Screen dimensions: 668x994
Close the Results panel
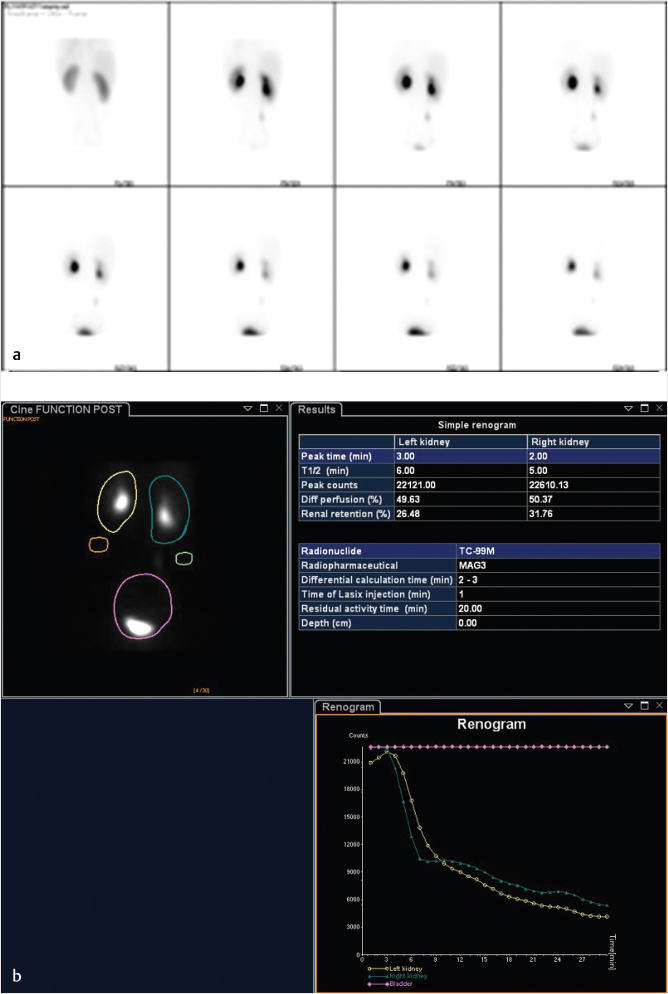tap(658, 409)
